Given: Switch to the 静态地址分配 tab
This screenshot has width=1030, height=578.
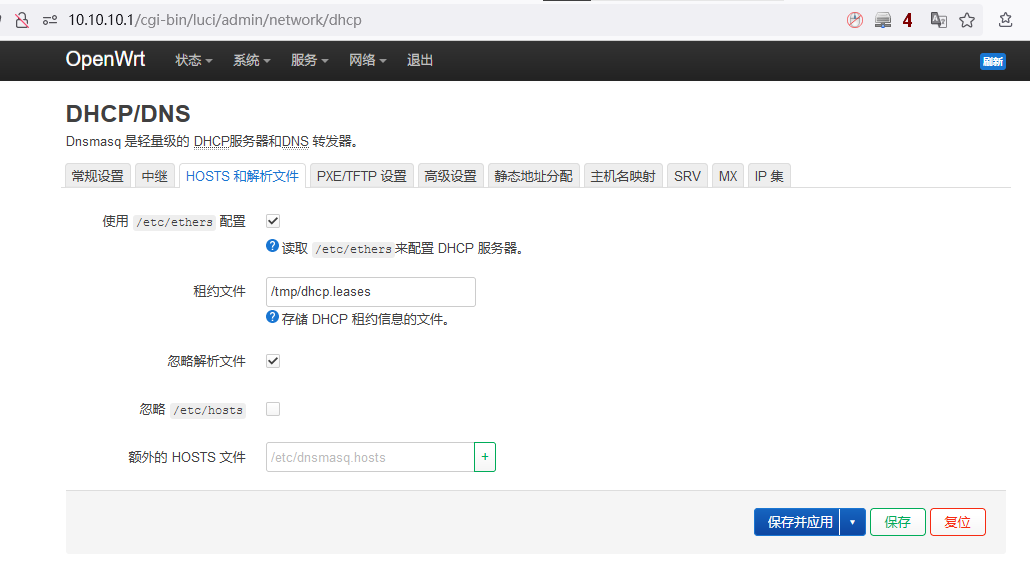Looking at the screenshot, I should [x=533, y=174].
